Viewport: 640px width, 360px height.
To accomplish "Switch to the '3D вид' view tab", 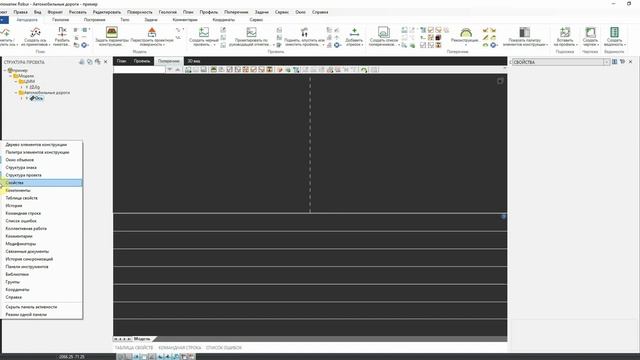I will tap(194, 61).
